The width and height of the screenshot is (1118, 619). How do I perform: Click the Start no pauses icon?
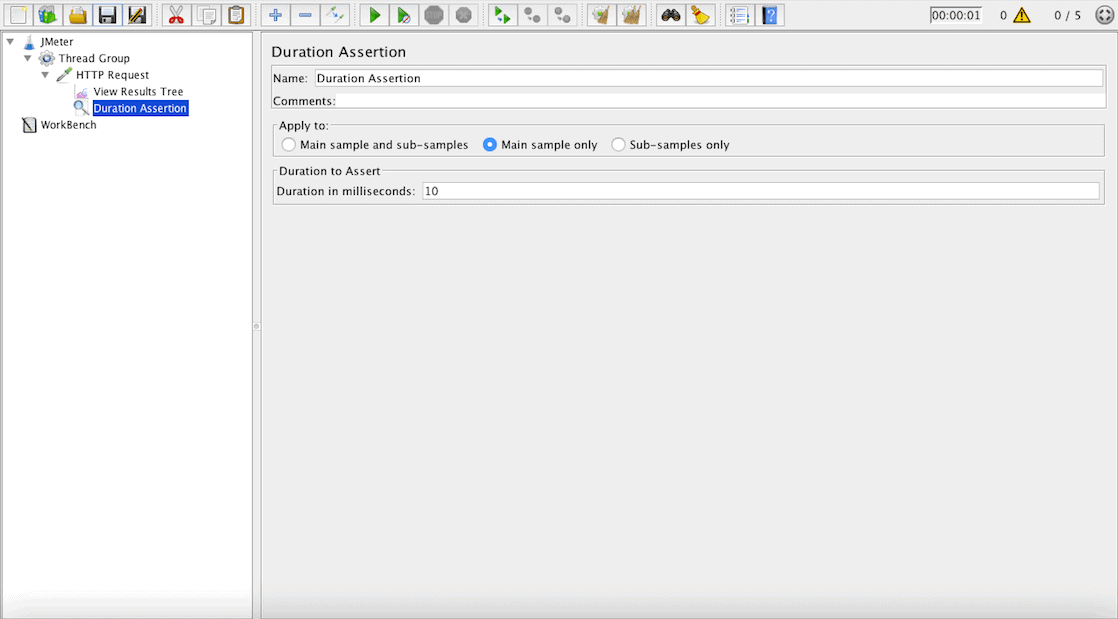tap(404, 15)
